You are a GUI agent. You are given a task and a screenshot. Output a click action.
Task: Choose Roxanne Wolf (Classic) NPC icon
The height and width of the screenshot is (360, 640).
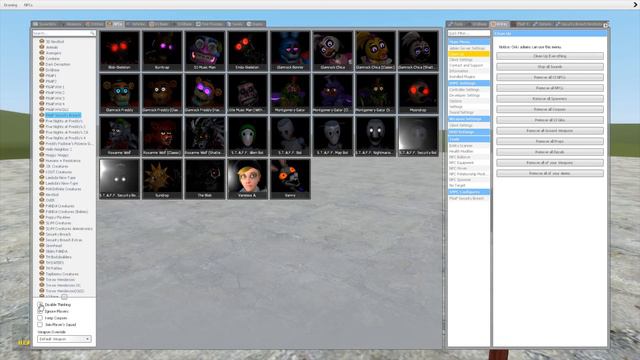[162, 136]
